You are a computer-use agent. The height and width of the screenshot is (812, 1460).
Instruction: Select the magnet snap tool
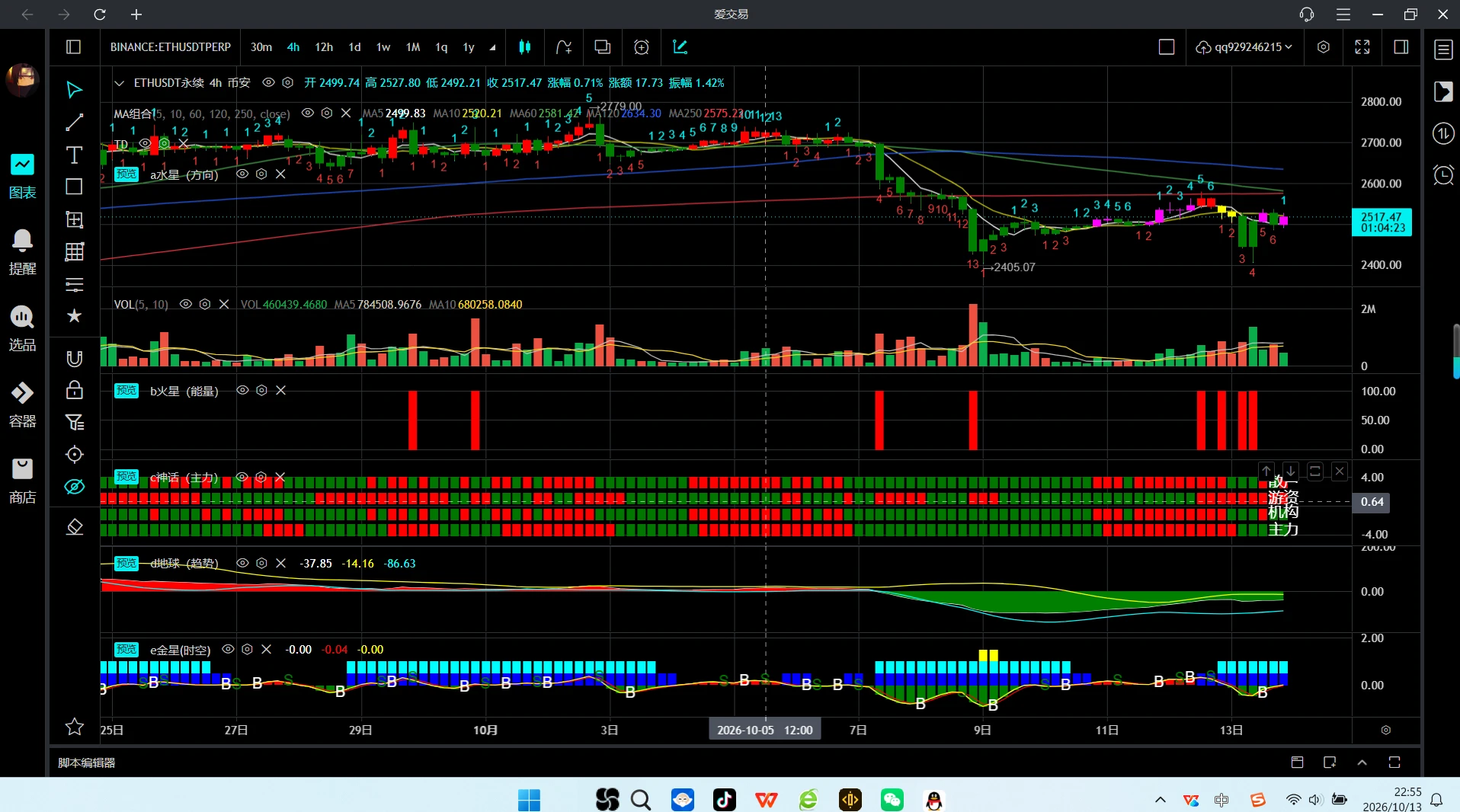[x=74, y=358]
